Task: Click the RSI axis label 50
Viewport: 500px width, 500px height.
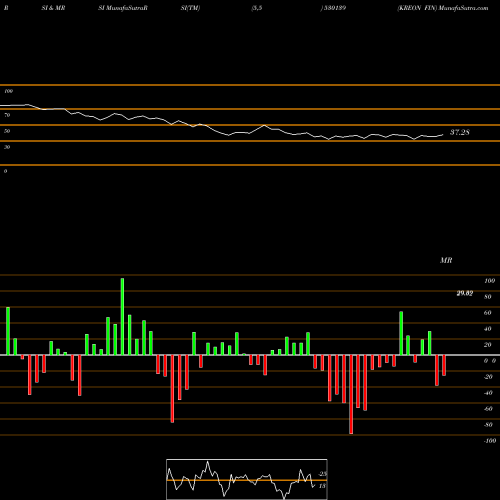Action: (x=7, y=131)
